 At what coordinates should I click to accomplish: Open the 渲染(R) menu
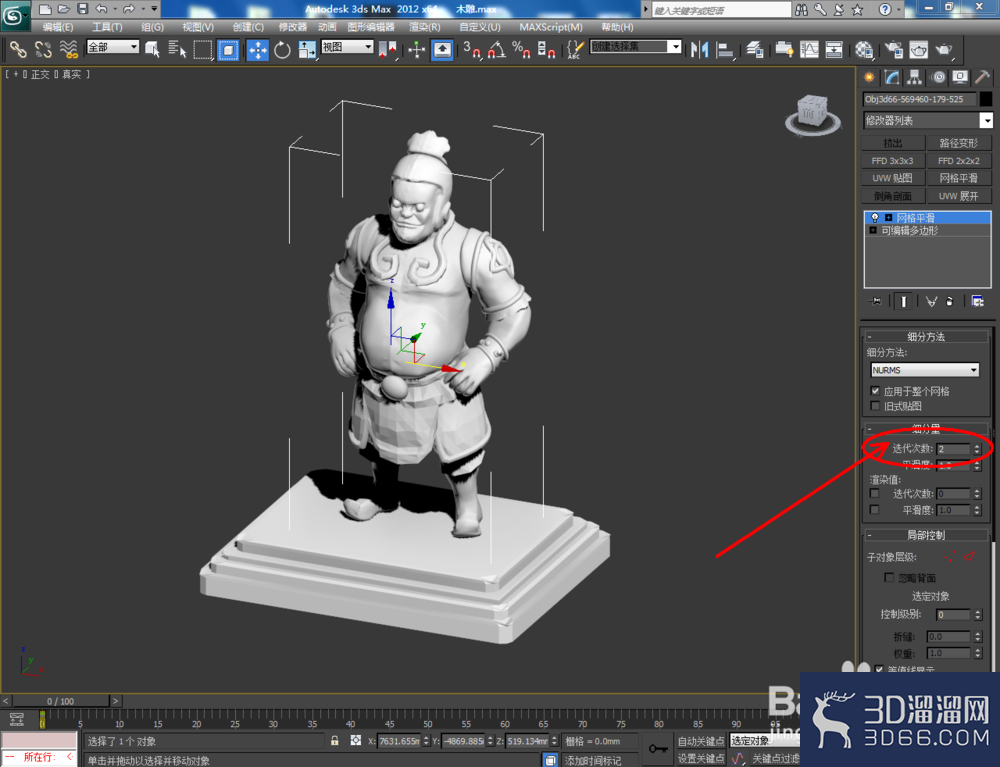(425, 27)
